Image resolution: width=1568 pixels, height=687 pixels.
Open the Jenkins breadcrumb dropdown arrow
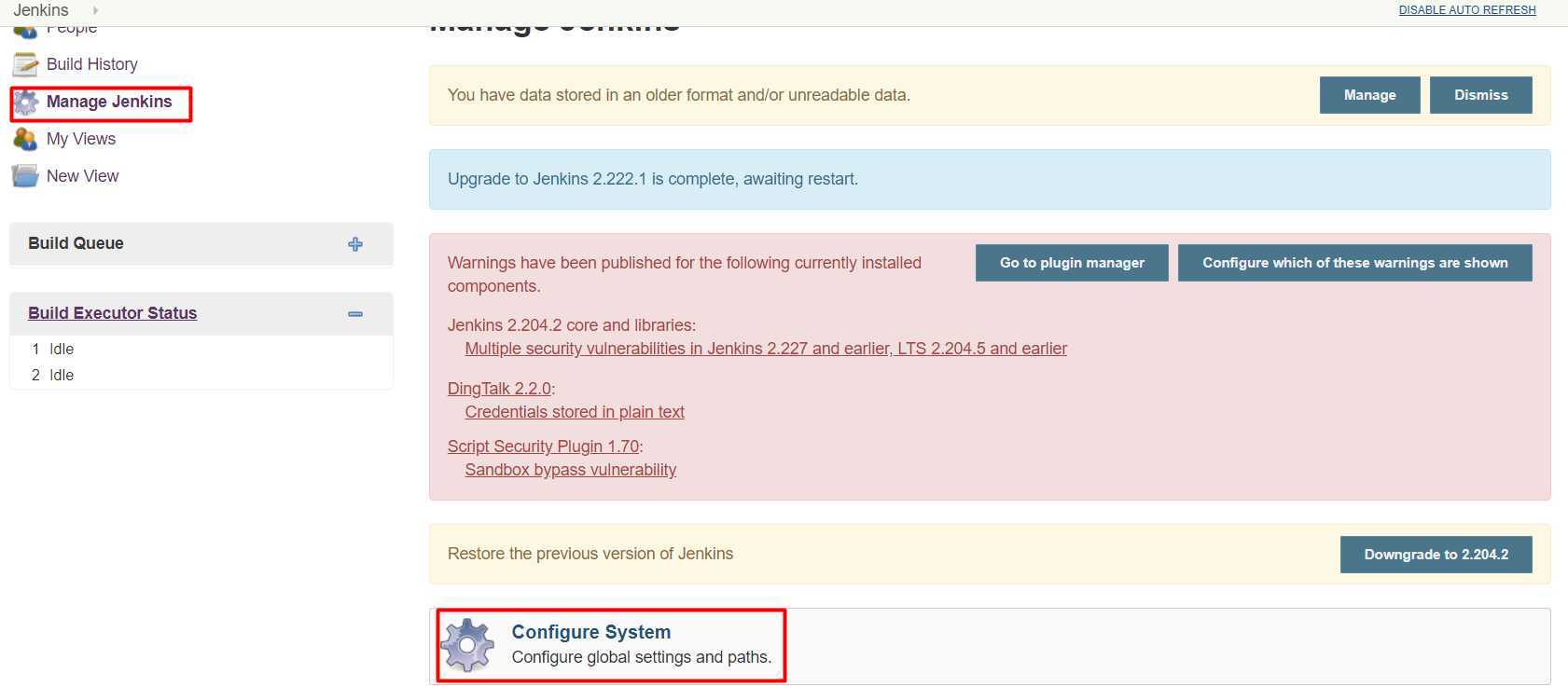click(x=95, y=10)
